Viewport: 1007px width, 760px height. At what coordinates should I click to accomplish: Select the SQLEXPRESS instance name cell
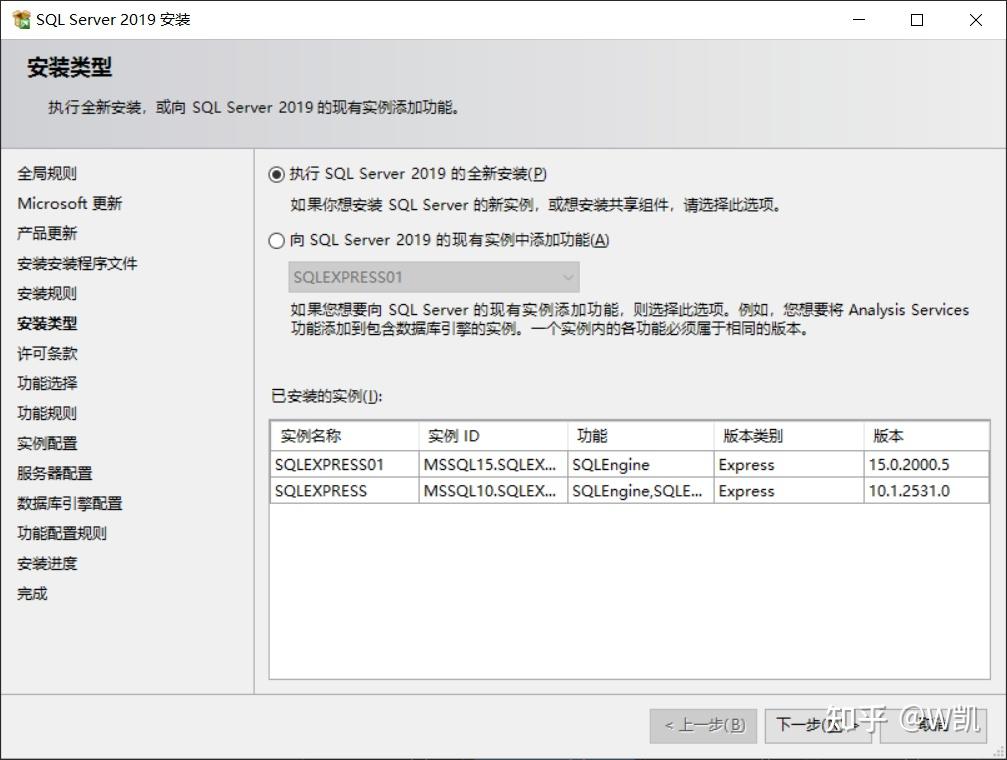(x=344, y=491)
